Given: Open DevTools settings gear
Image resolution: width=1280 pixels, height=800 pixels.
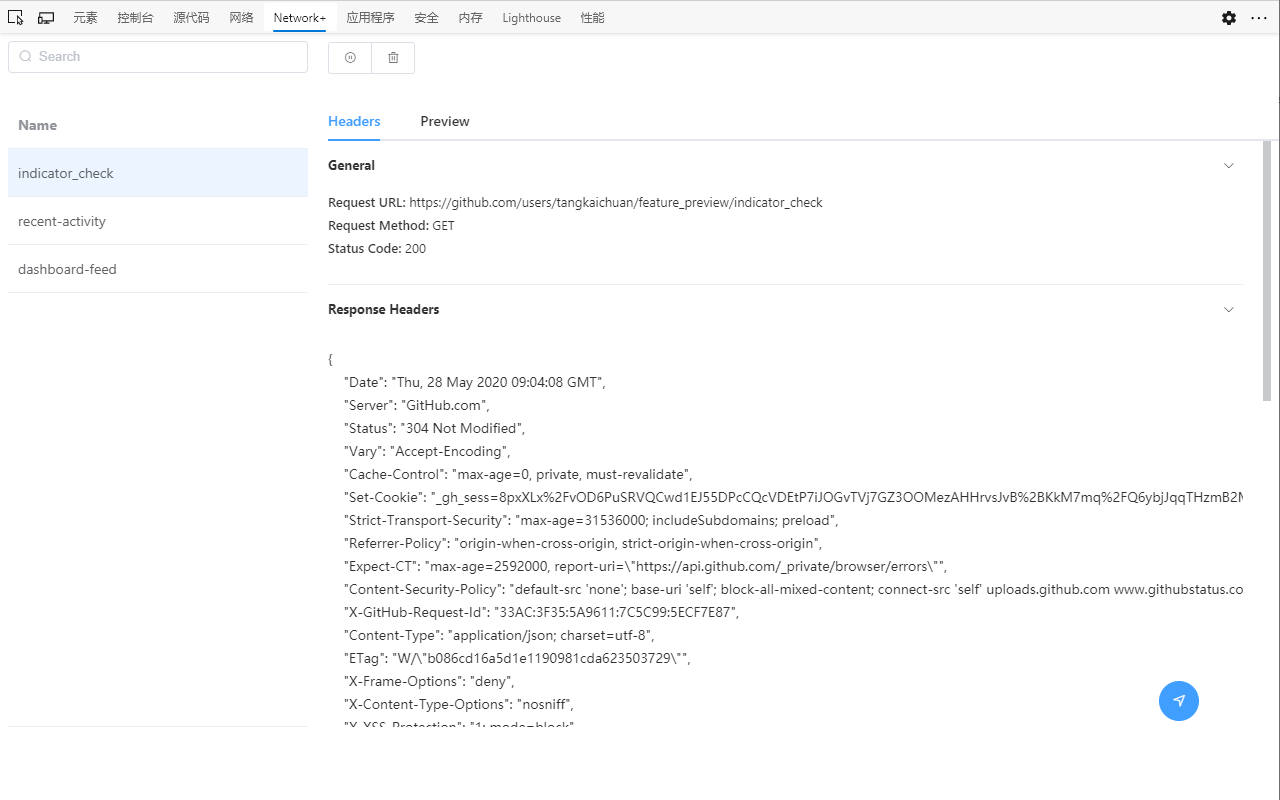Looking at the screenshot, I should click(x=1229, y=18).
